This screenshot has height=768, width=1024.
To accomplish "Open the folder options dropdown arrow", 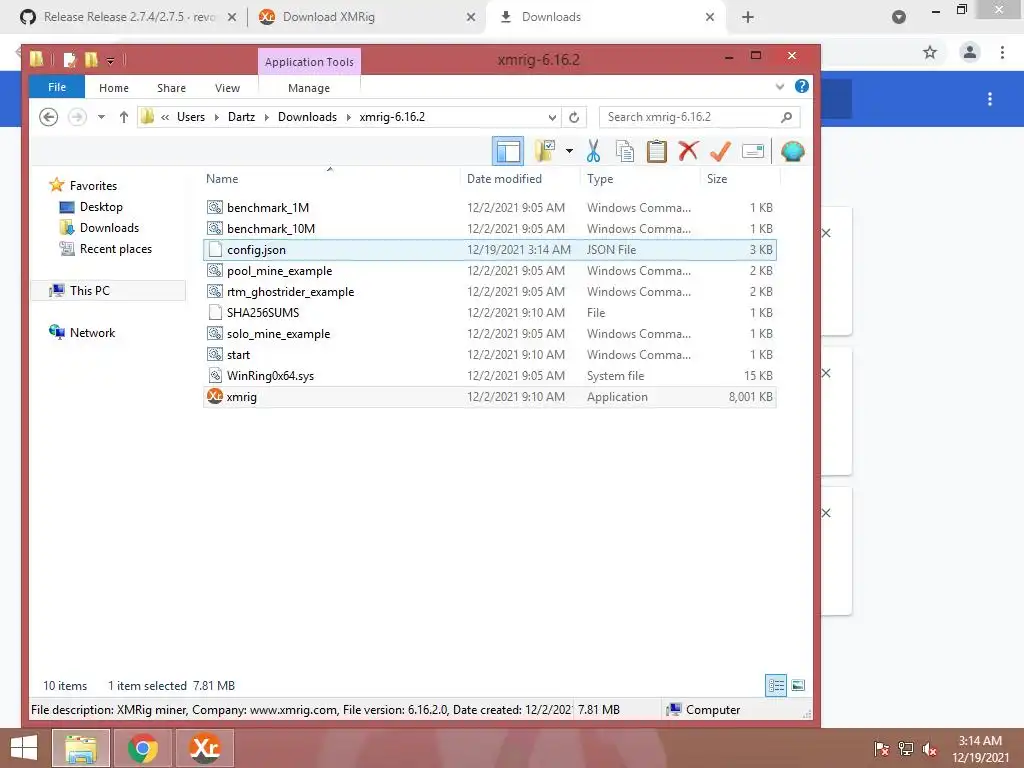I will (569, 152).
